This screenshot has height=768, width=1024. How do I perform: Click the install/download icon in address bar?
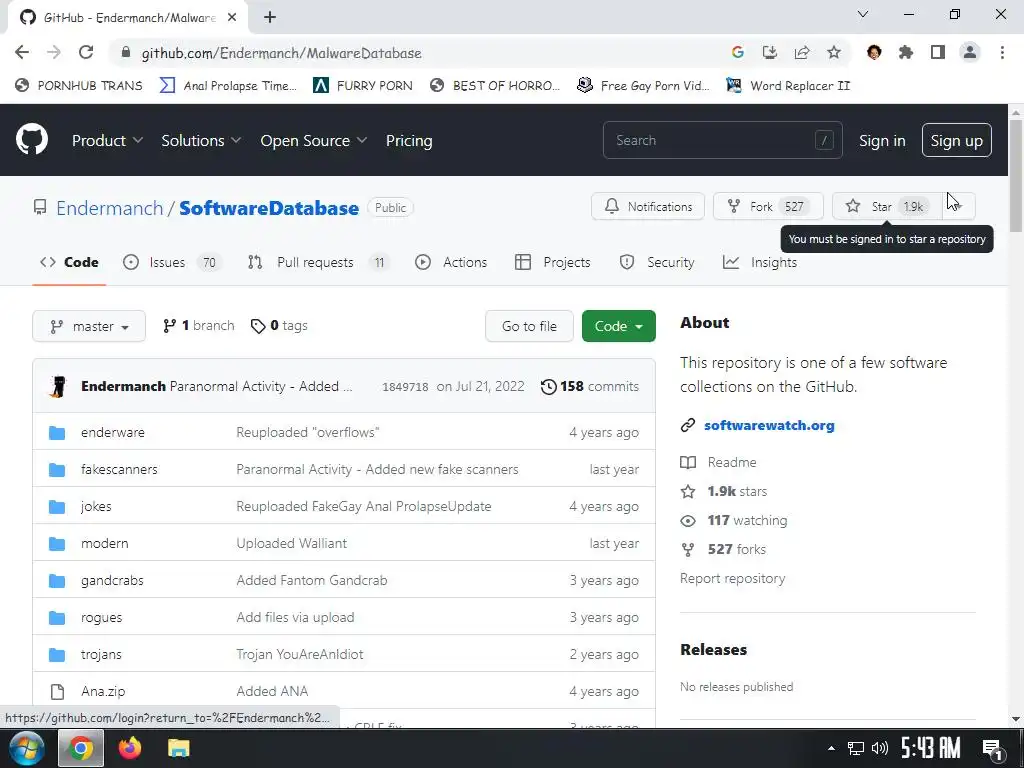[770, 52]
